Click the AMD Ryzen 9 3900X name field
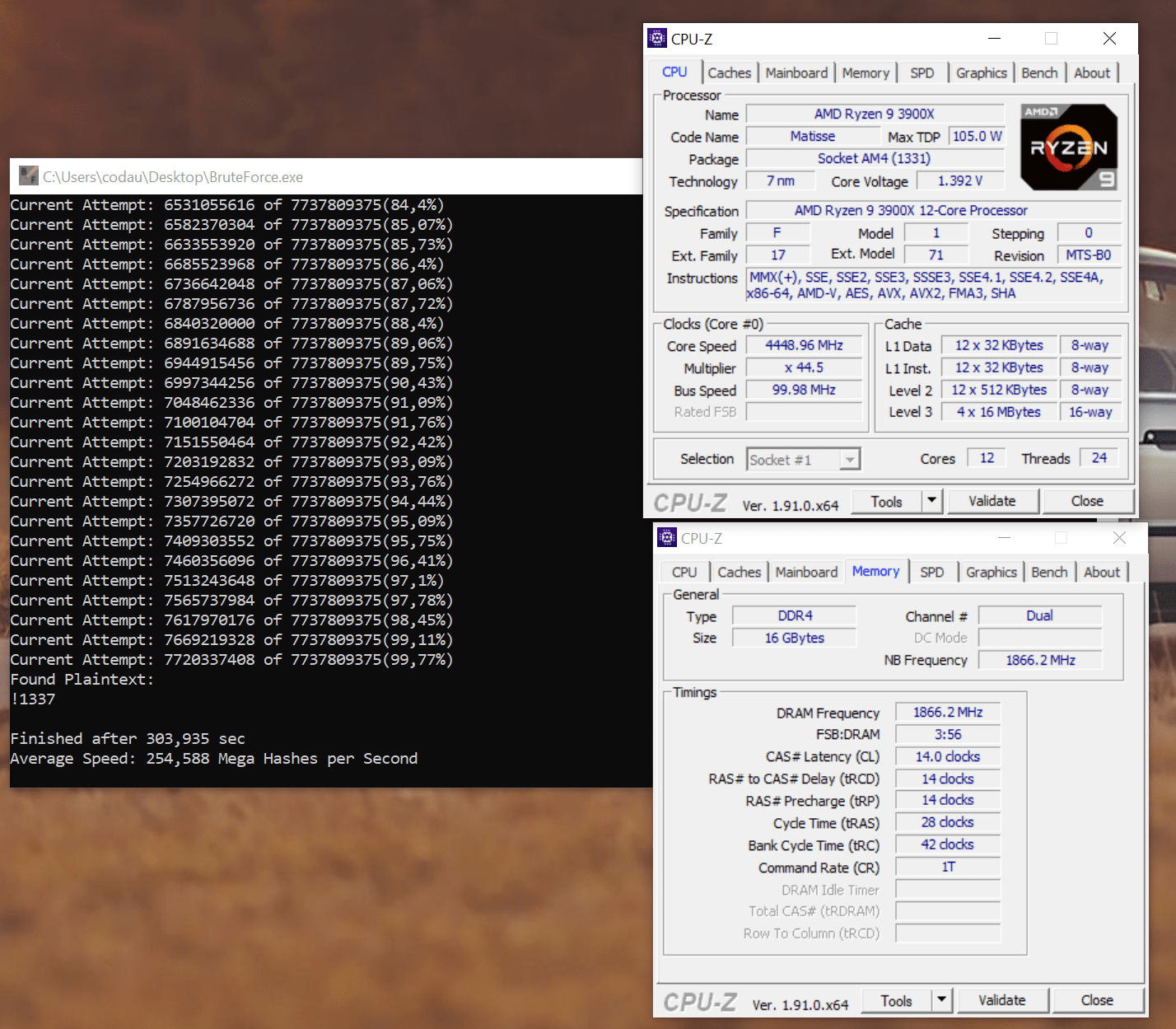The height and width of the screenshot is (1029, 1176). point(875,114)
